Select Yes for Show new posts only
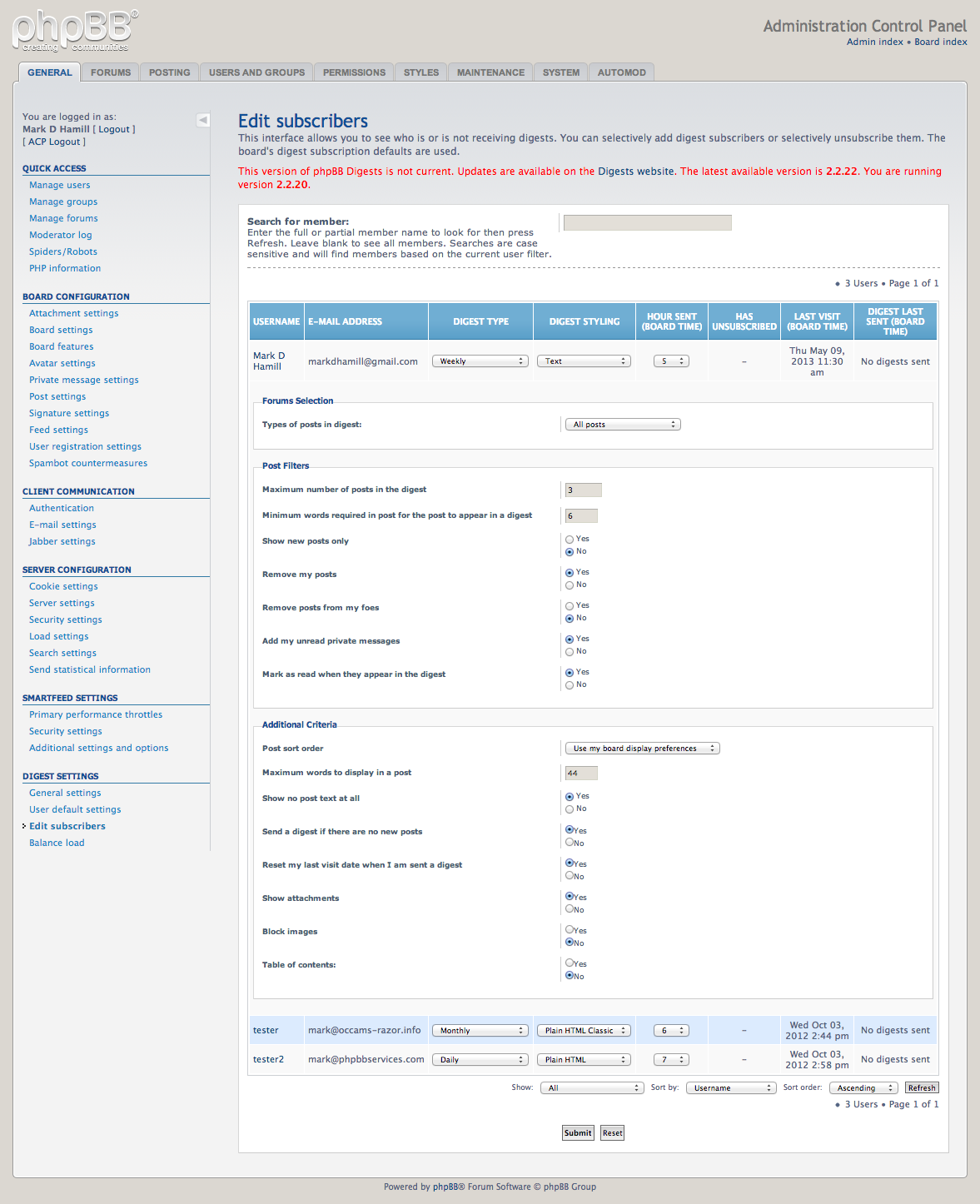 click(x=570, y=540)
